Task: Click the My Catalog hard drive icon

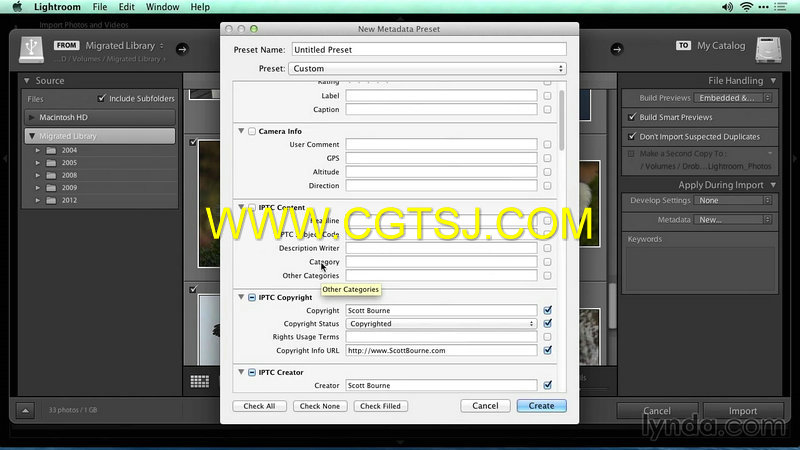Action: [x=768, y=50]
